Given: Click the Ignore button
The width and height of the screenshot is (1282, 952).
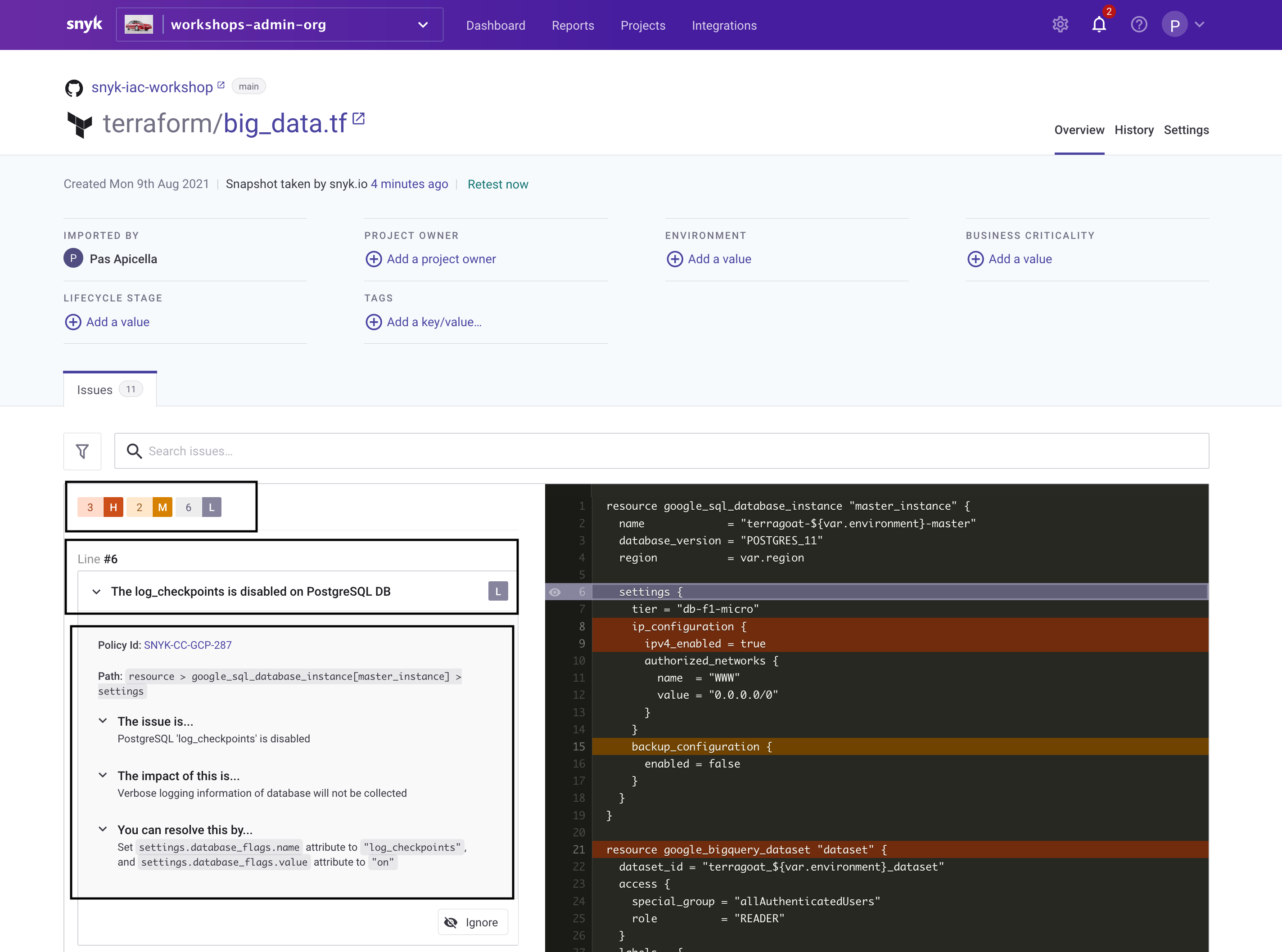Looking at the screenshot, I should tap(473, 923).
